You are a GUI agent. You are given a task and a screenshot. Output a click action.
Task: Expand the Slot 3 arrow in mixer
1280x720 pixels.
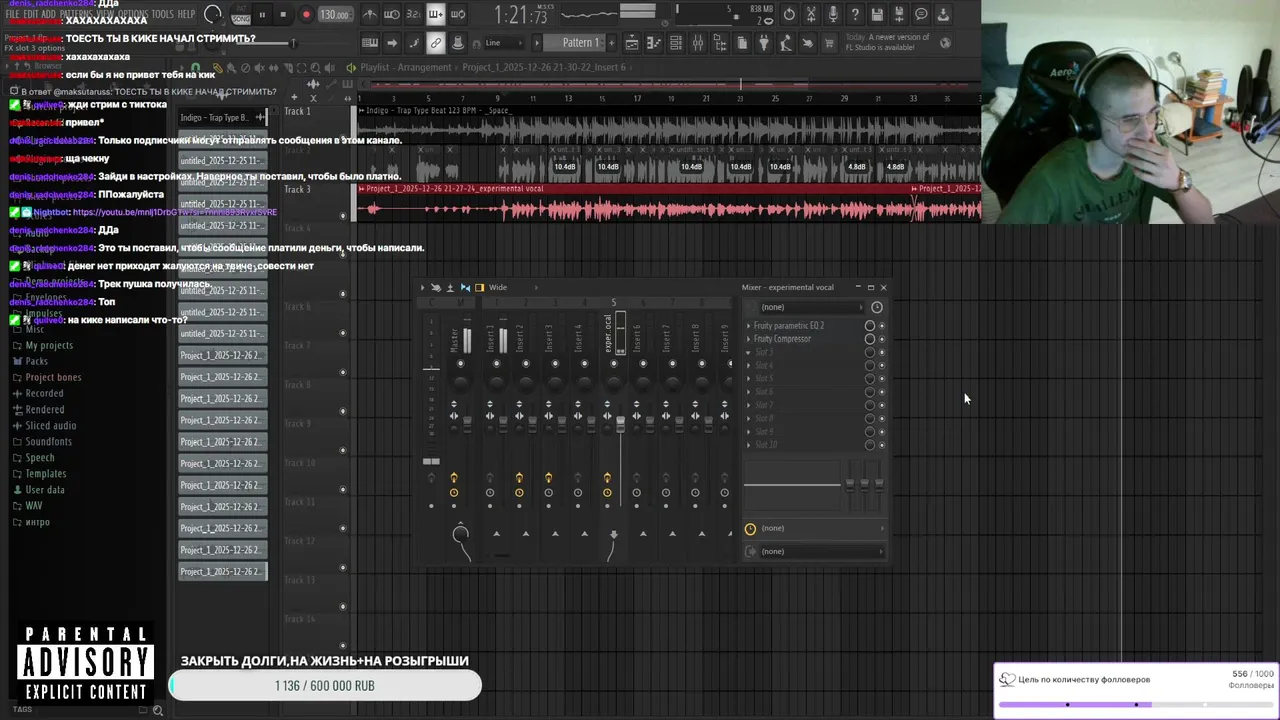point(748,352)
